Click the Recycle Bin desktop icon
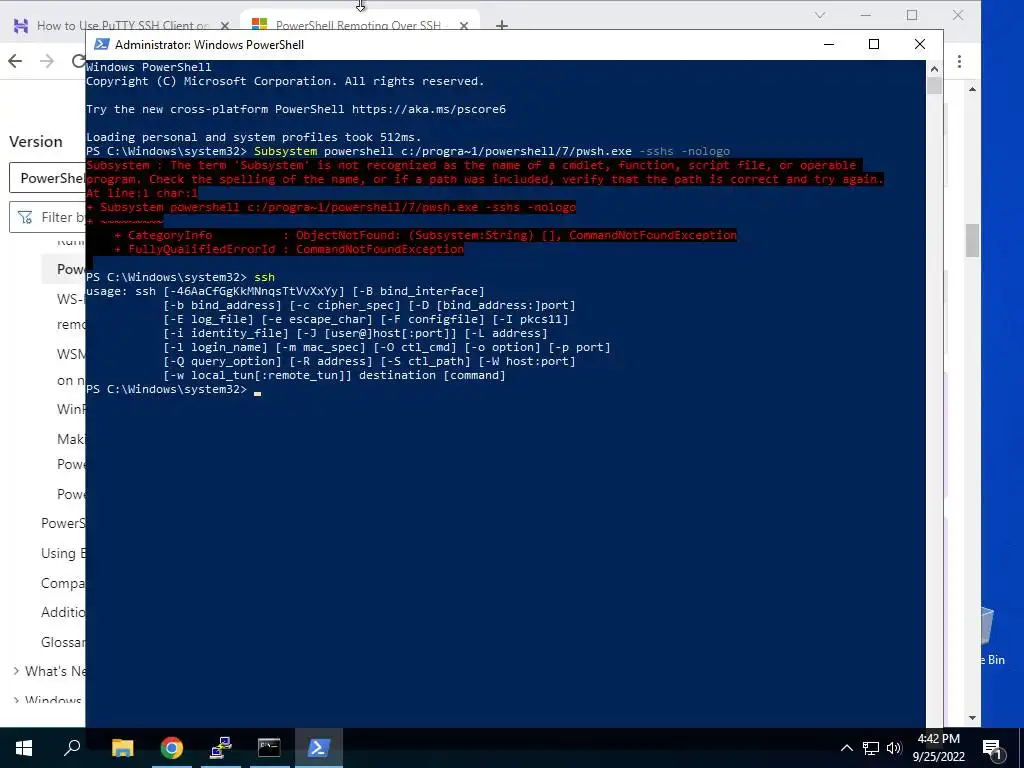The image size is (1024, 768). [x=991, y=637]
